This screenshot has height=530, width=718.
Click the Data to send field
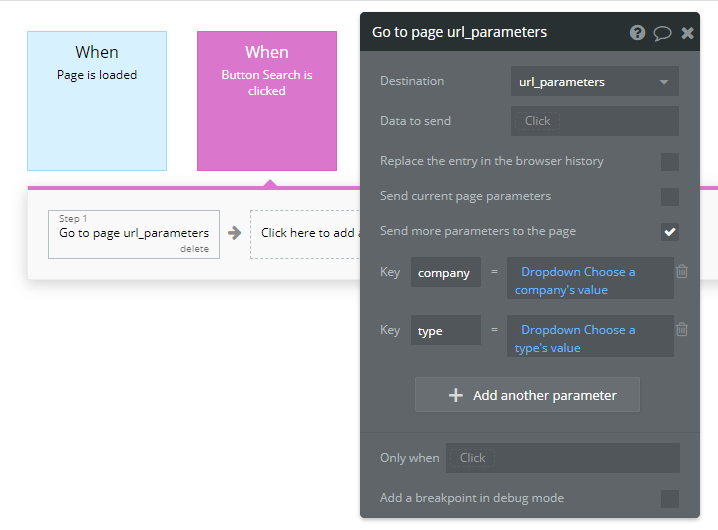point(594,121)
